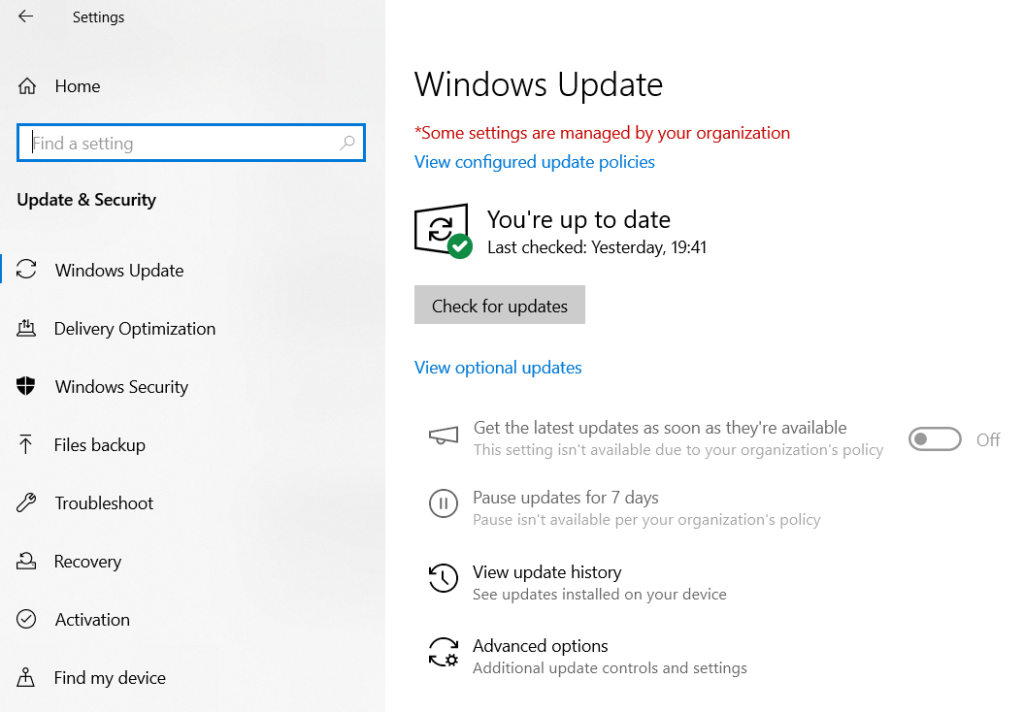The width and height of the screenshot is (1024, 712).
Task: Click the Find my device icon
Action: (x=25, y=677)
